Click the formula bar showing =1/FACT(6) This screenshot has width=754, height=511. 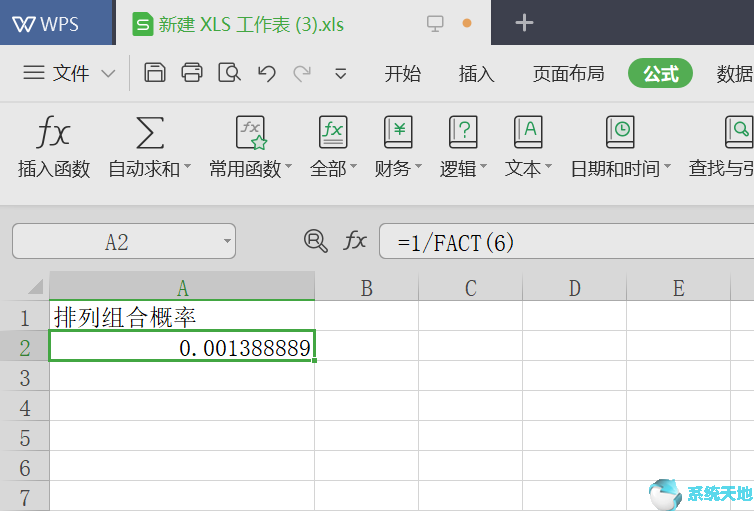click(566, 241)
